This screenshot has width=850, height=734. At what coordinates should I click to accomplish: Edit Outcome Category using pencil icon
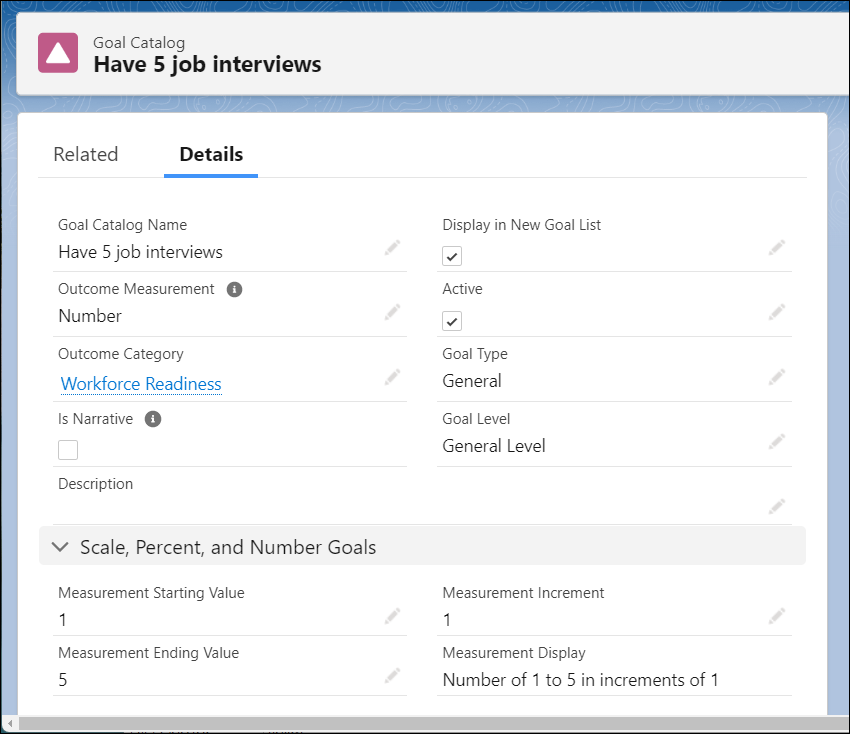click(x=392, y=377)
